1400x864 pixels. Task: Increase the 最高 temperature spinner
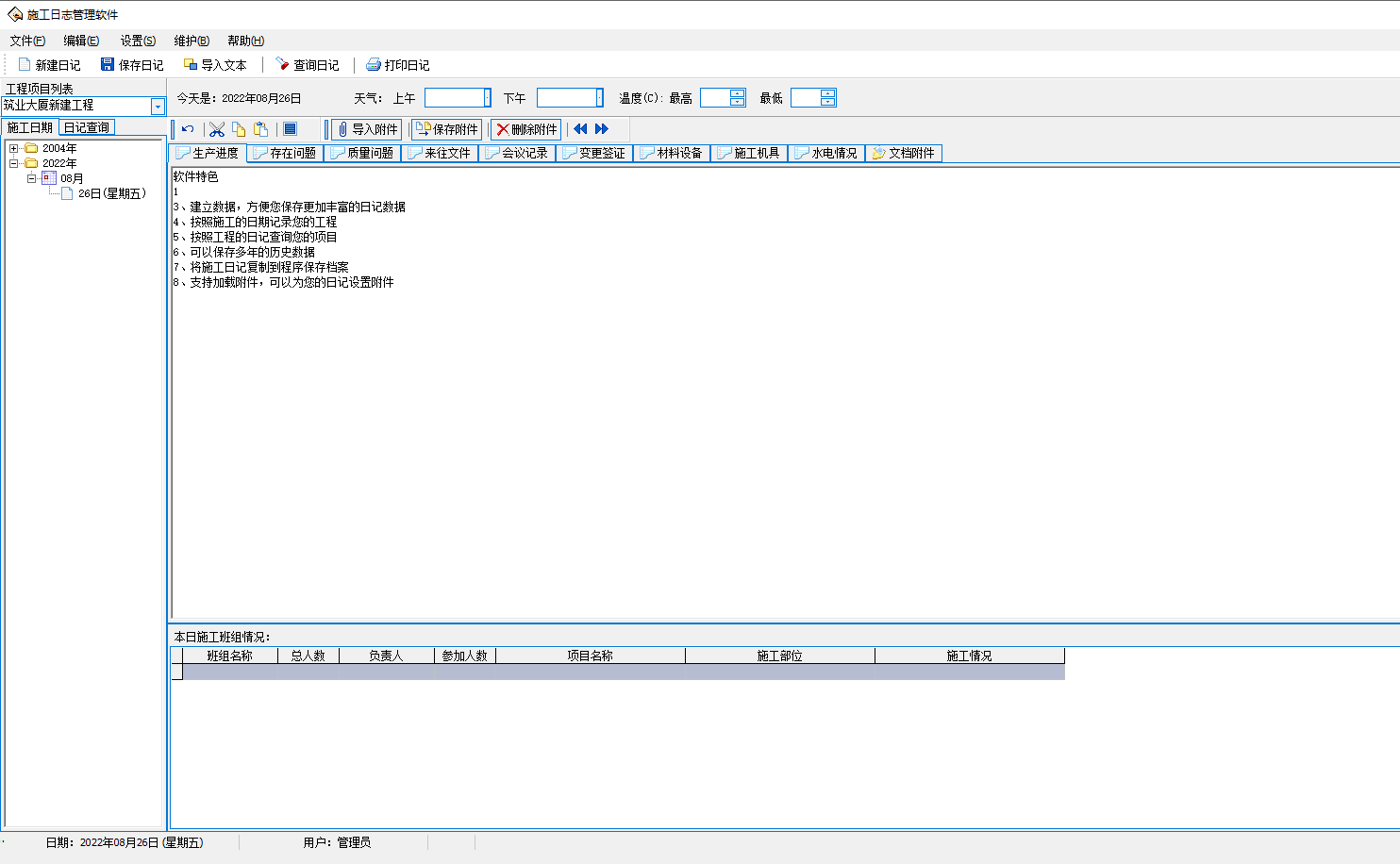click(x=738, y=93)
